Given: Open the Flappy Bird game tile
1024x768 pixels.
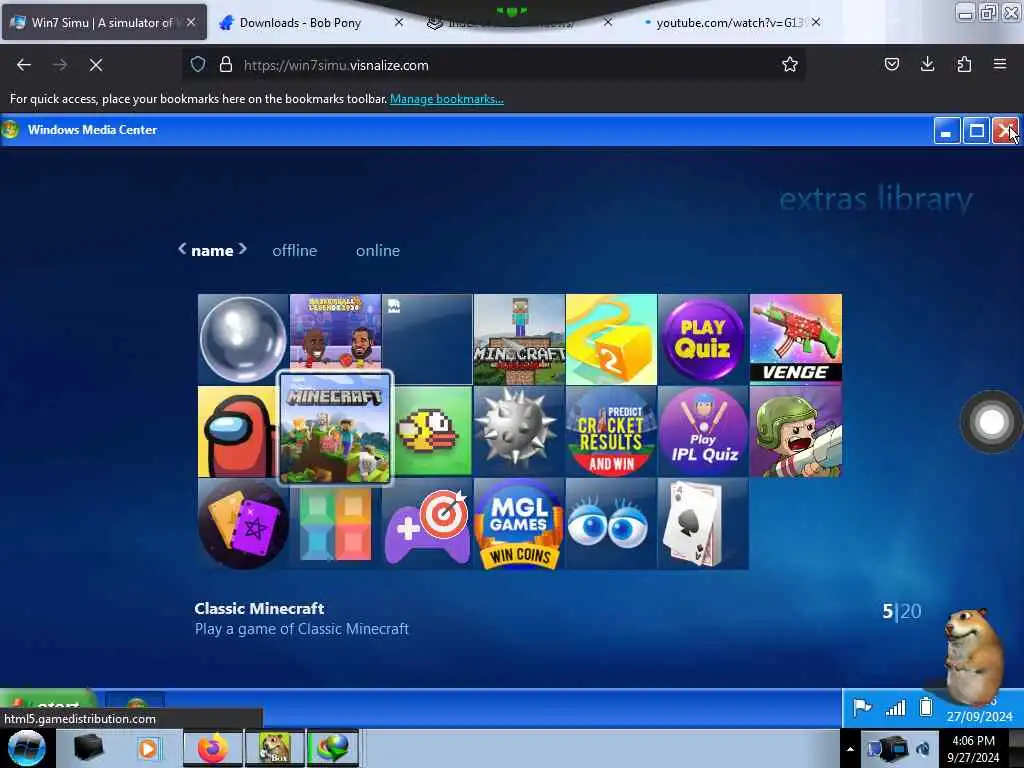Looking at the screenshot, I should coord(432,431).
